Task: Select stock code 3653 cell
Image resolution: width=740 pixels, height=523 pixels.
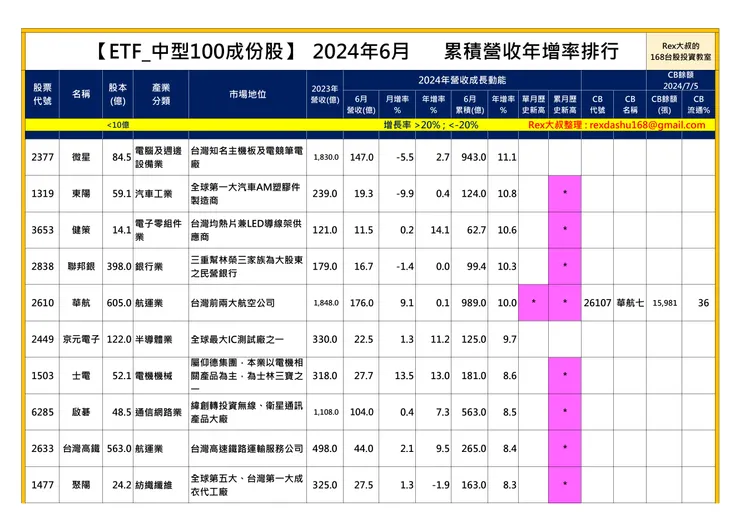Action: click(42, 230)
